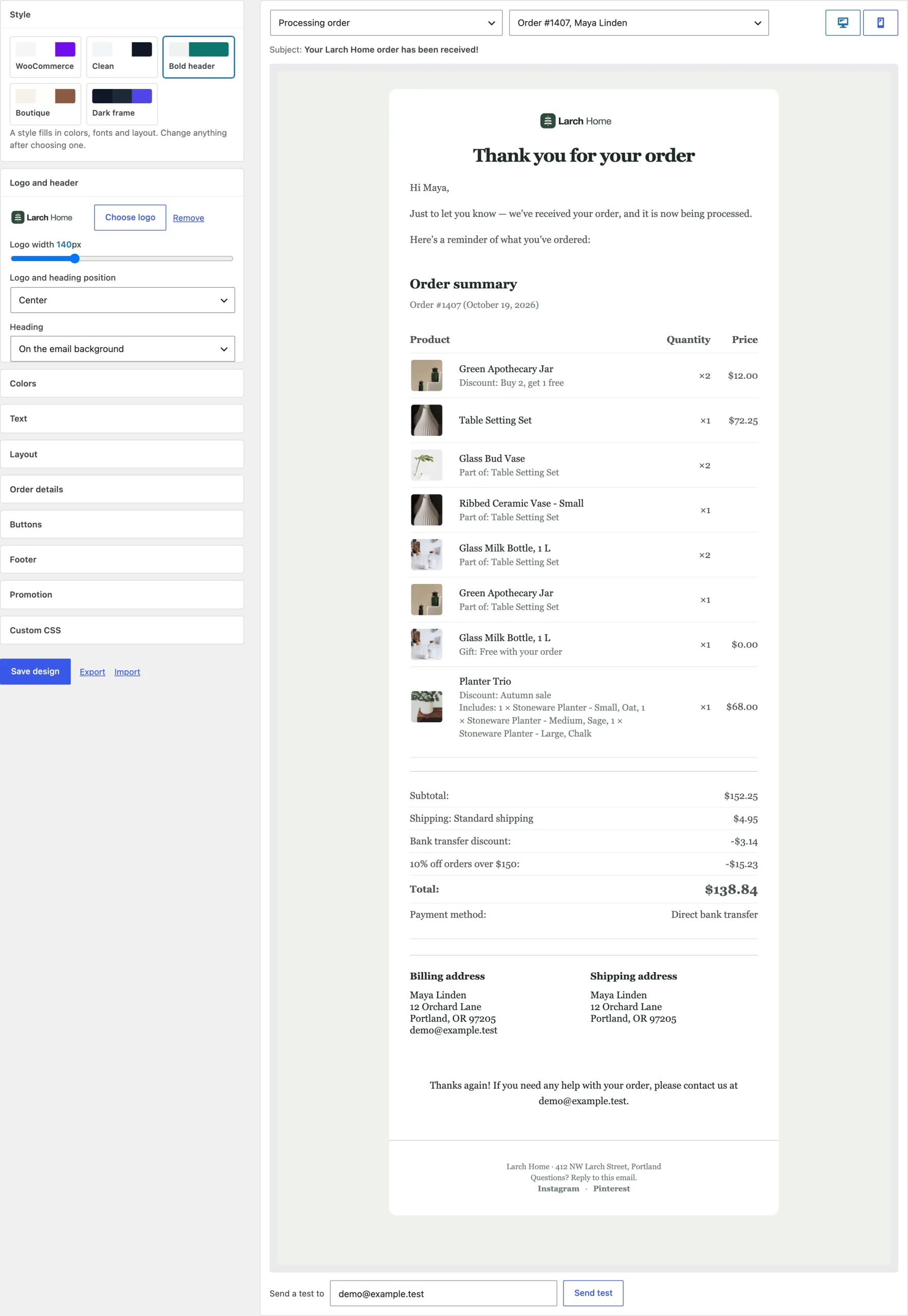The height and width of the screenshot is (1316, 908).
Task: Expand the Text section
Action: (x=122, y=418)
